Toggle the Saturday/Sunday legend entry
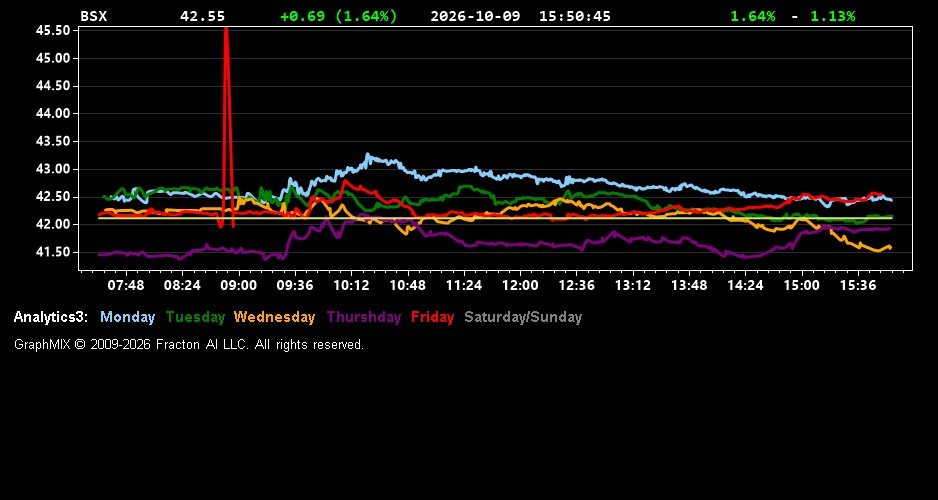The height and width of the screenshot is (500, 938). tap(523, 317)
